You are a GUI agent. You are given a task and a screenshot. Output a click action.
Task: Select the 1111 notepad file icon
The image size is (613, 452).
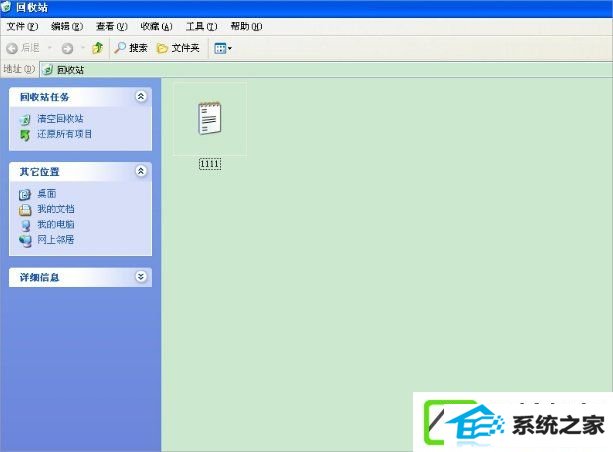click(x=210, y=118)
